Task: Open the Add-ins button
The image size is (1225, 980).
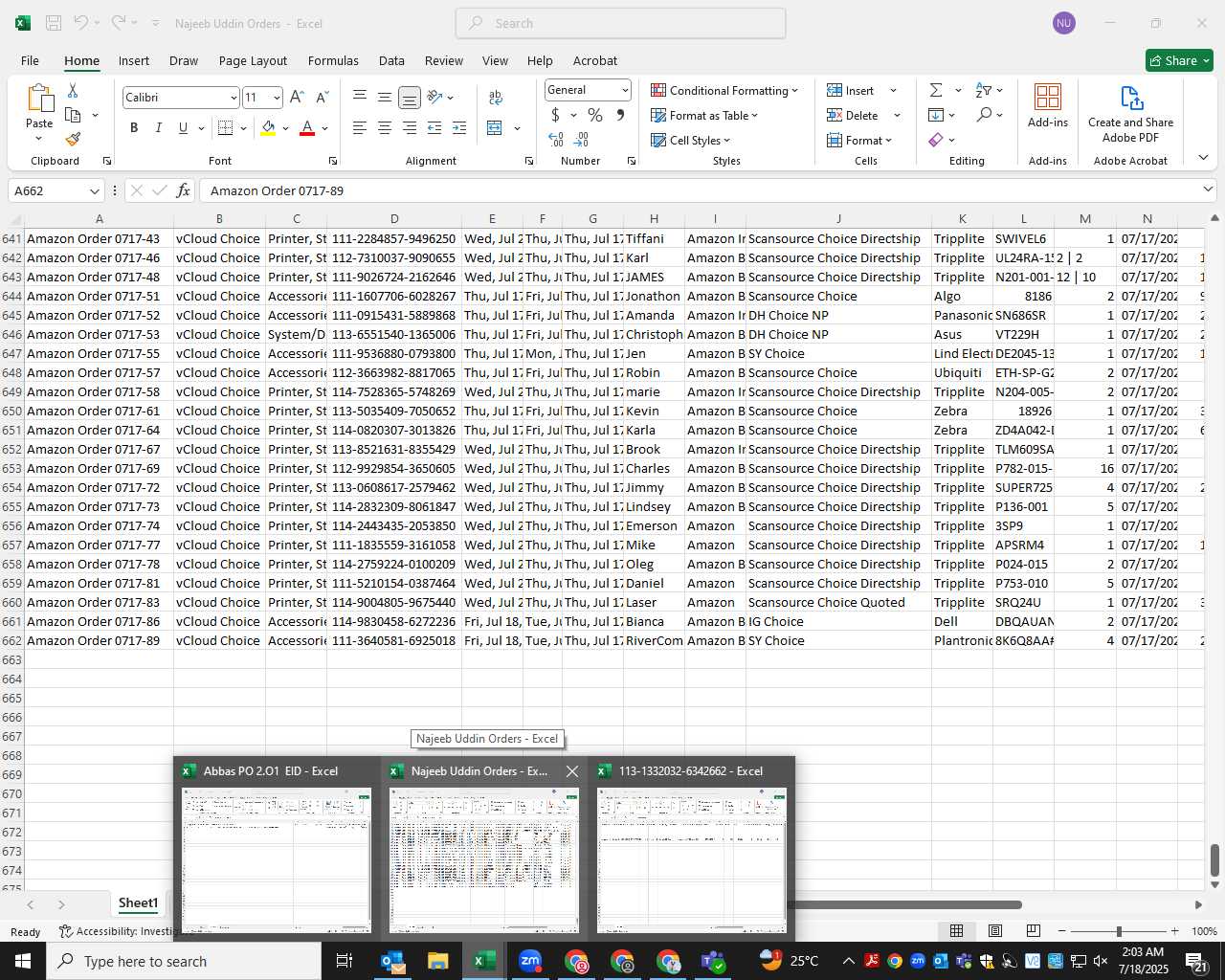Action: (1048, 105)
